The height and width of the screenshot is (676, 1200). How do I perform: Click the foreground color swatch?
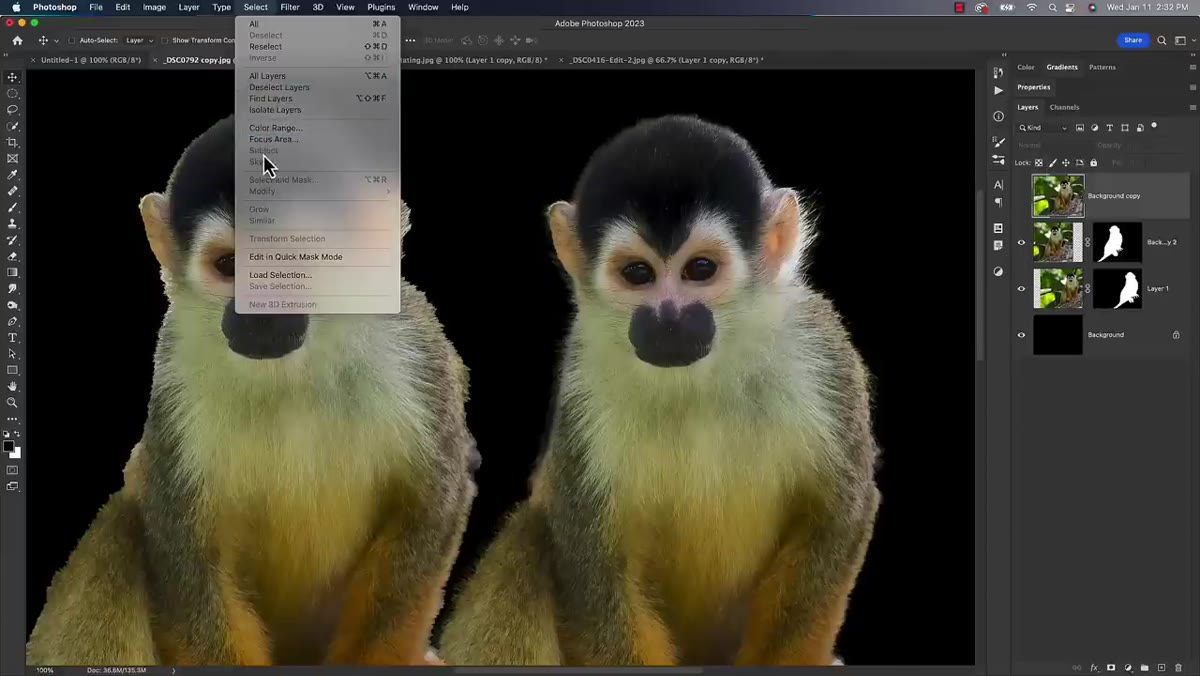click(x=9, y=446)
